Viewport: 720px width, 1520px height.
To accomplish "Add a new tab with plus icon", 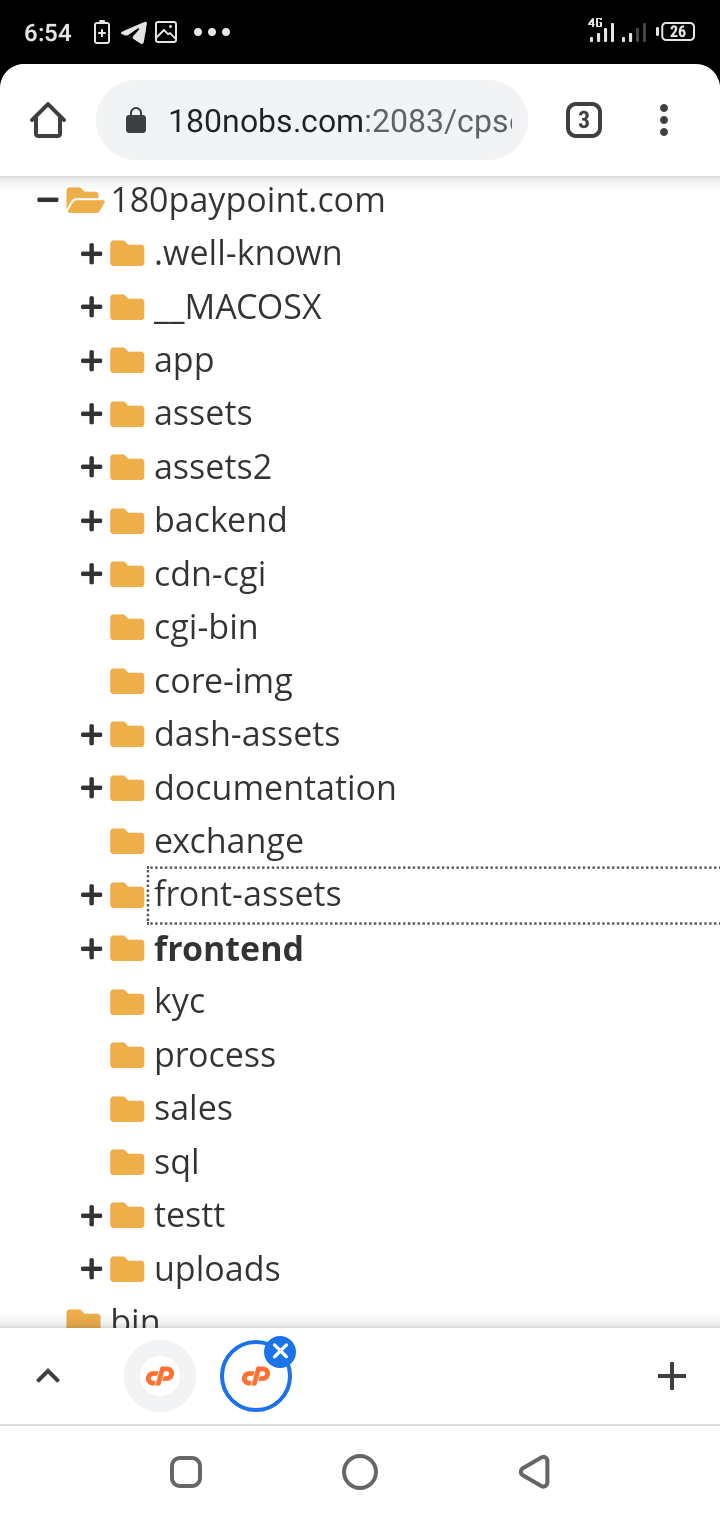I will [671, 1376].
